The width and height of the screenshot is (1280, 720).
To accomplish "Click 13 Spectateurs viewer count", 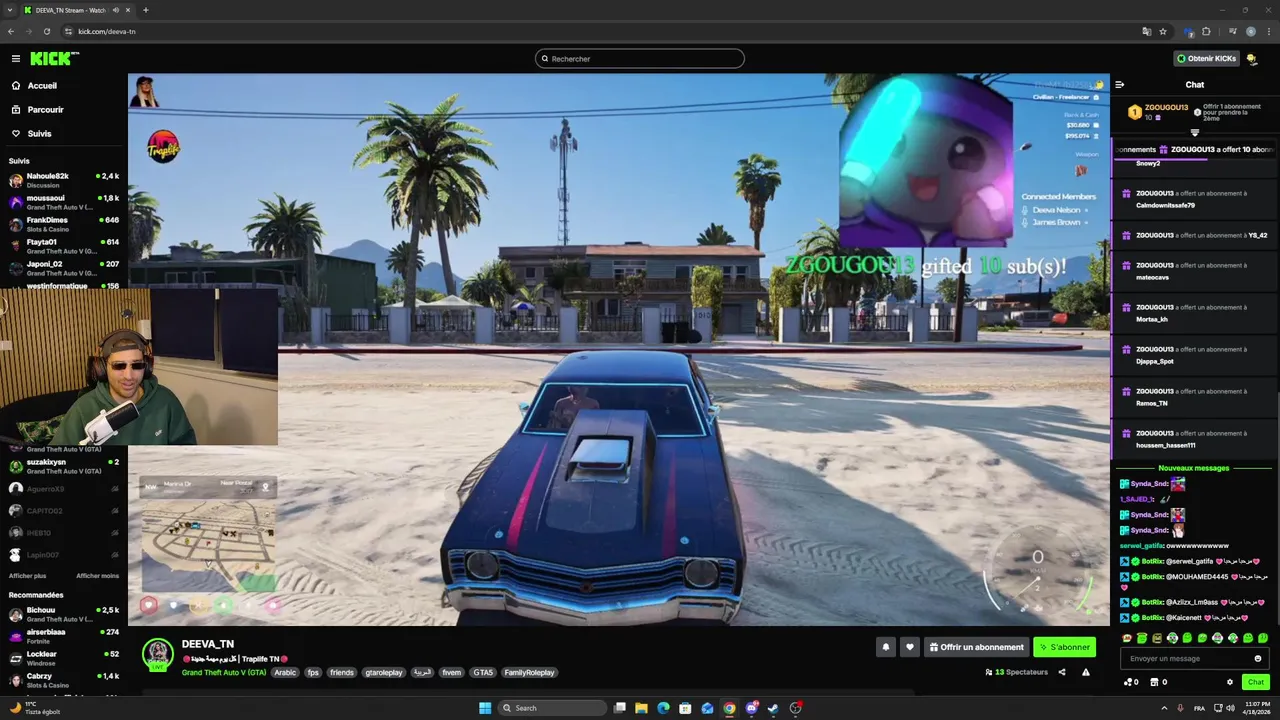I will [x=1017, y=672].
